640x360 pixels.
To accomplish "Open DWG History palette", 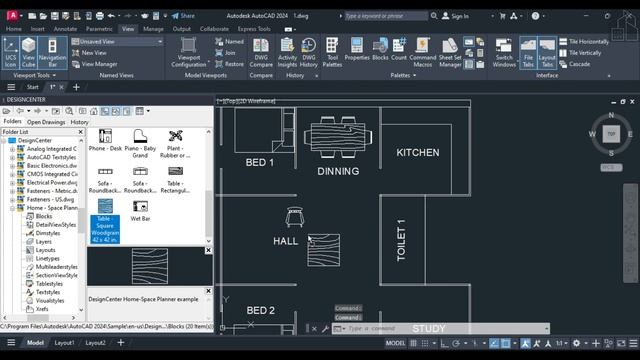I will 309,53.
